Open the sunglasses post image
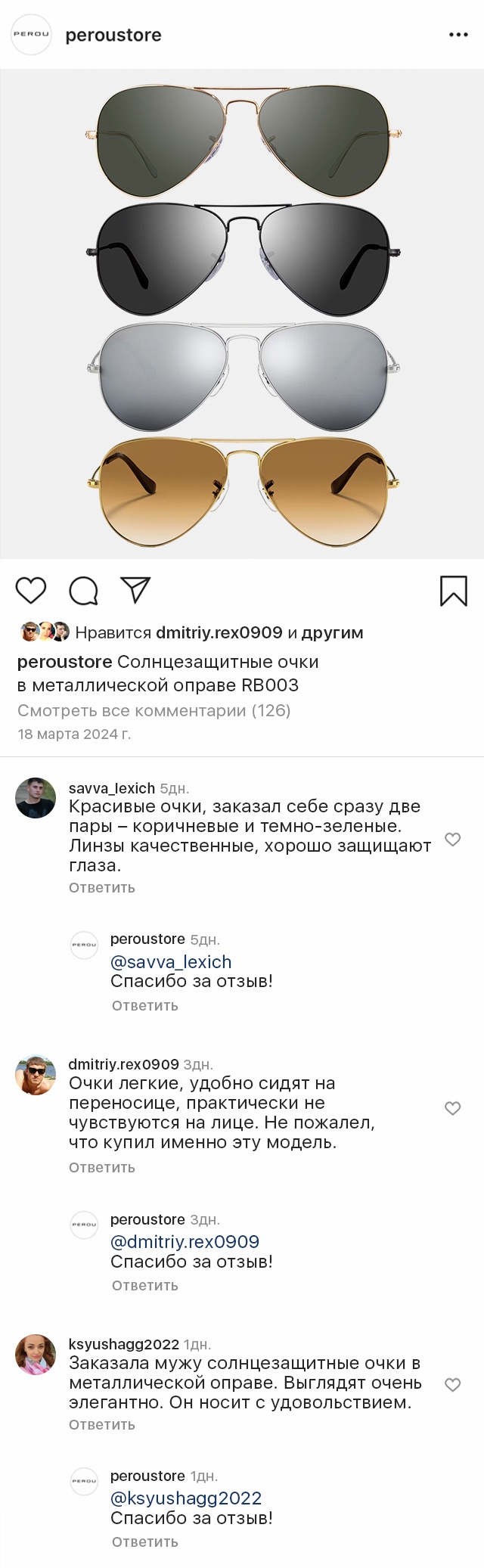 point(242,314)
